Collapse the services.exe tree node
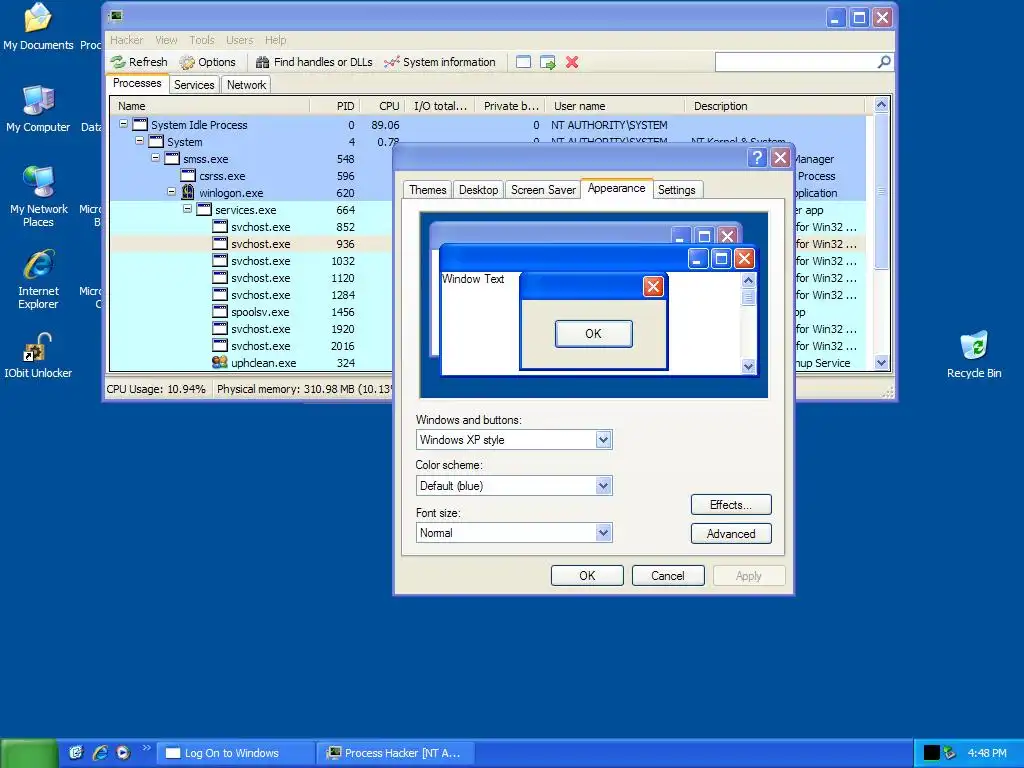 187,209
